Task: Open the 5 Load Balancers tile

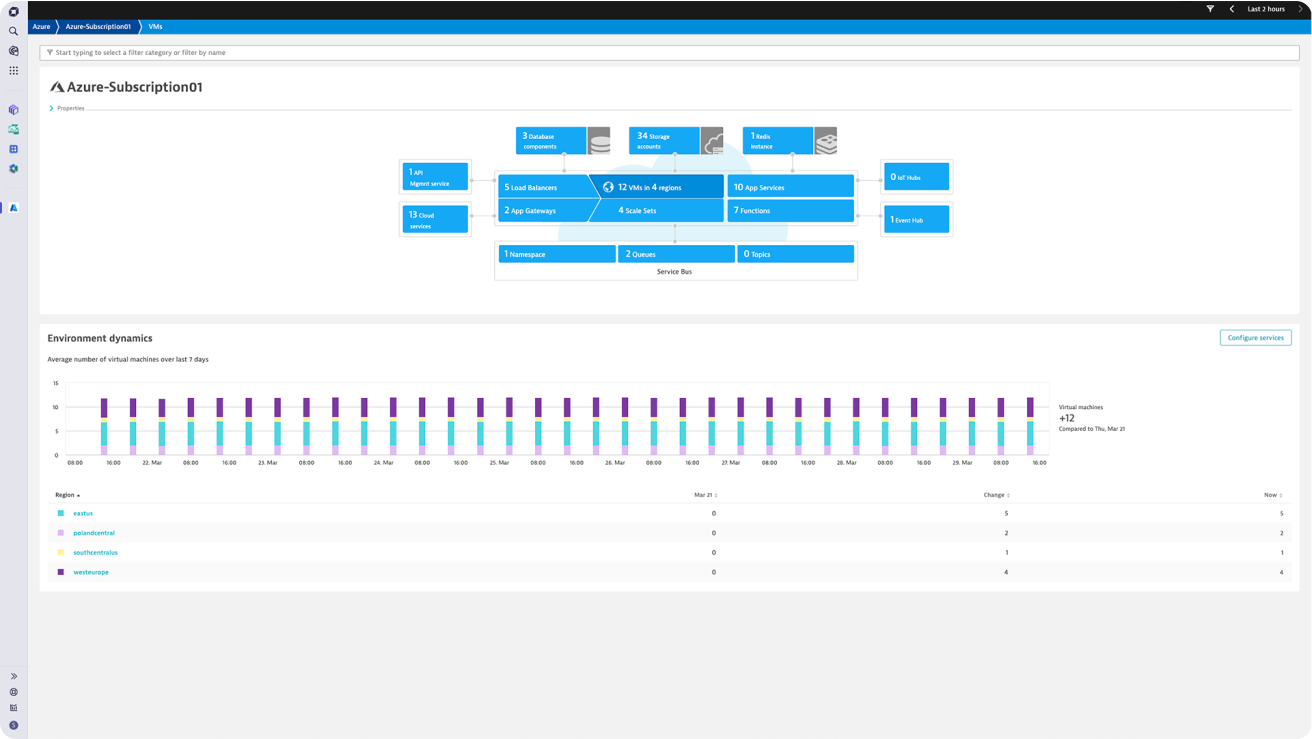Action: tap(542, 187)
